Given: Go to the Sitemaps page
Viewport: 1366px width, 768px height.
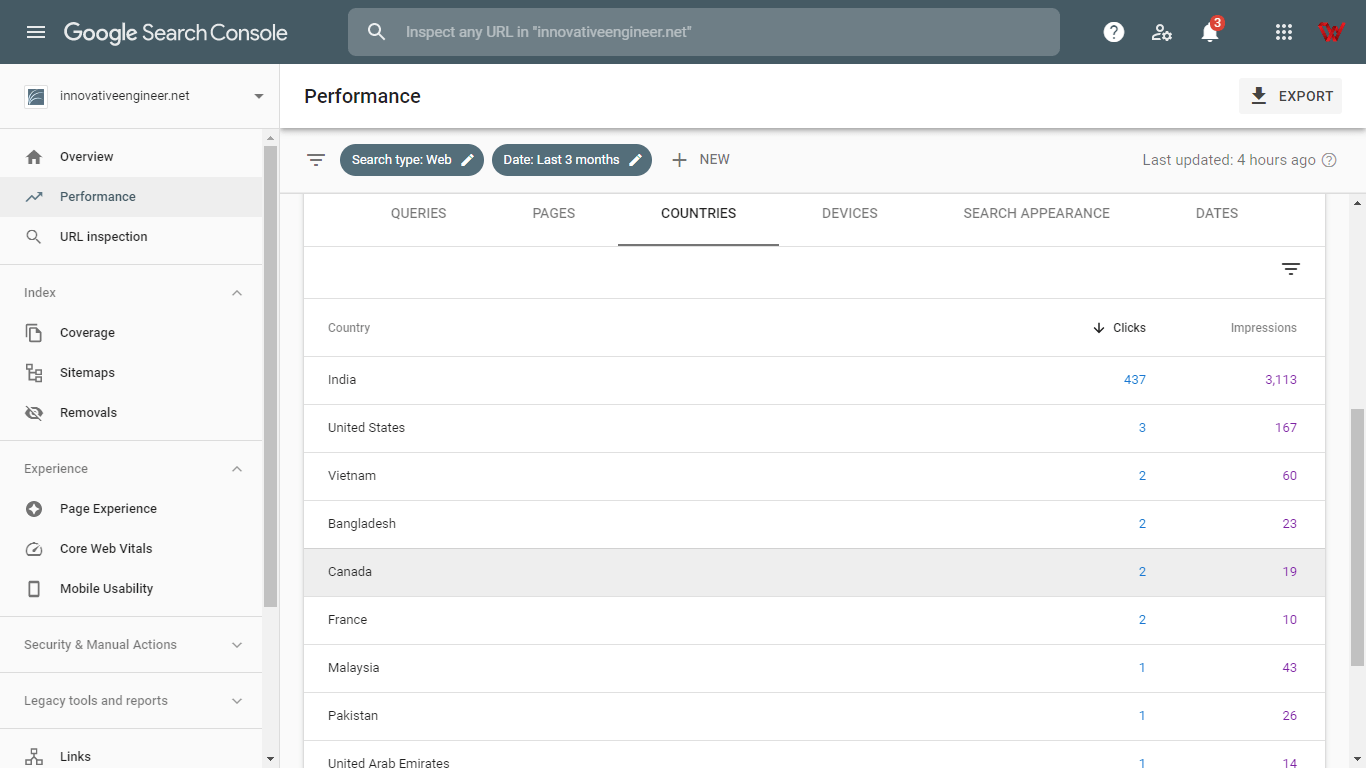Looking at the screenshot, I should [x=131, y=373].
